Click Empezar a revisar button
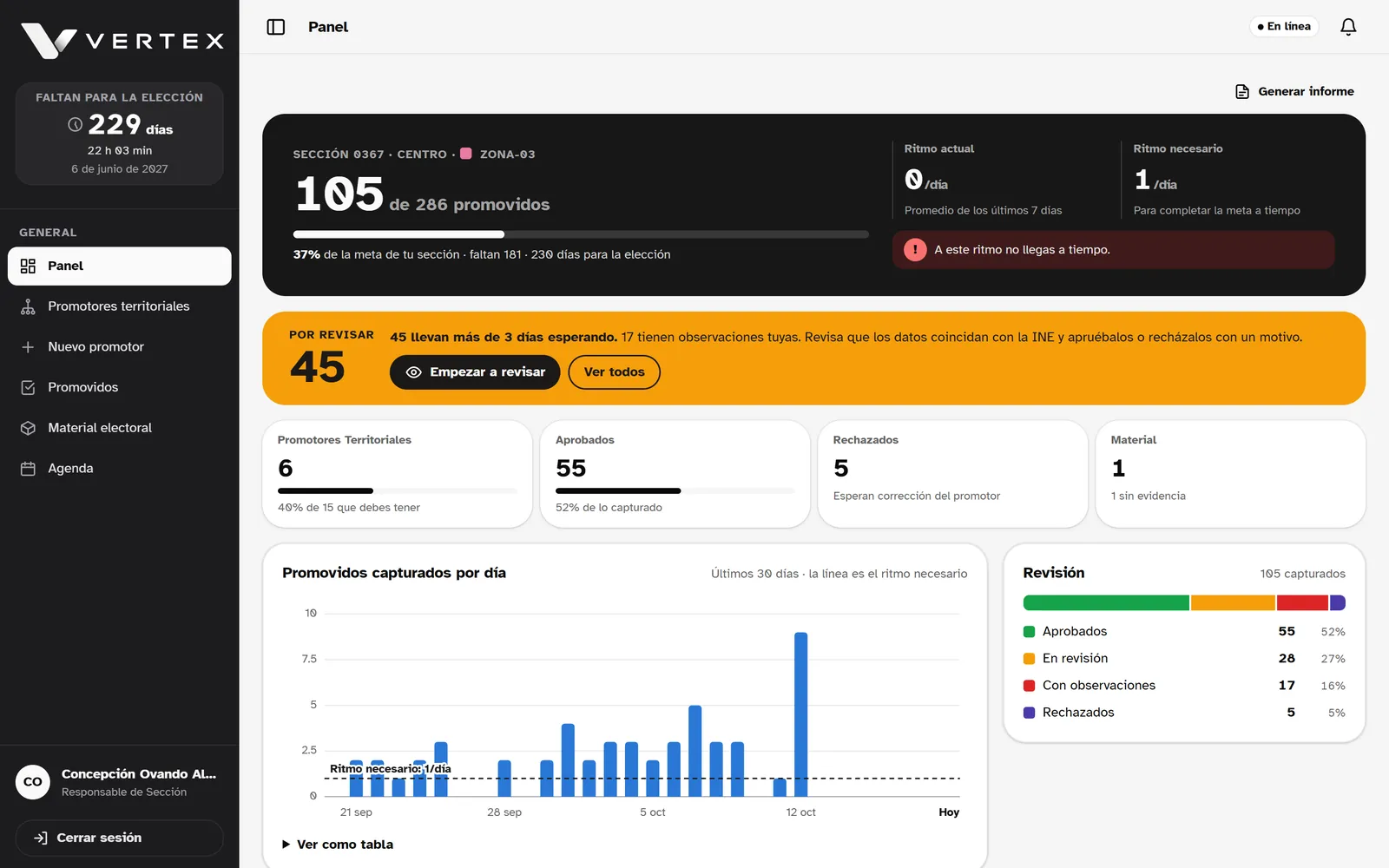The width and height of the screenshot is (1389, 868). tap(475, 372)
